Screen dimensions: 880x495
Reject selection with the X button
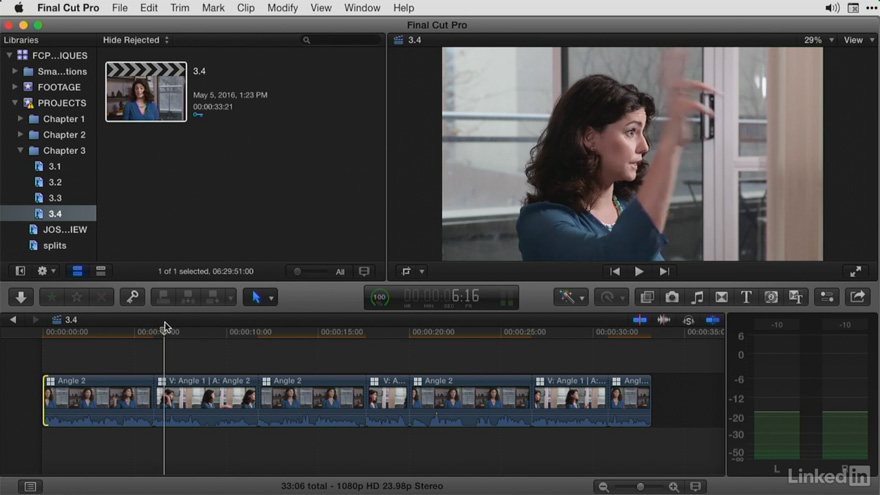[102, 297]
